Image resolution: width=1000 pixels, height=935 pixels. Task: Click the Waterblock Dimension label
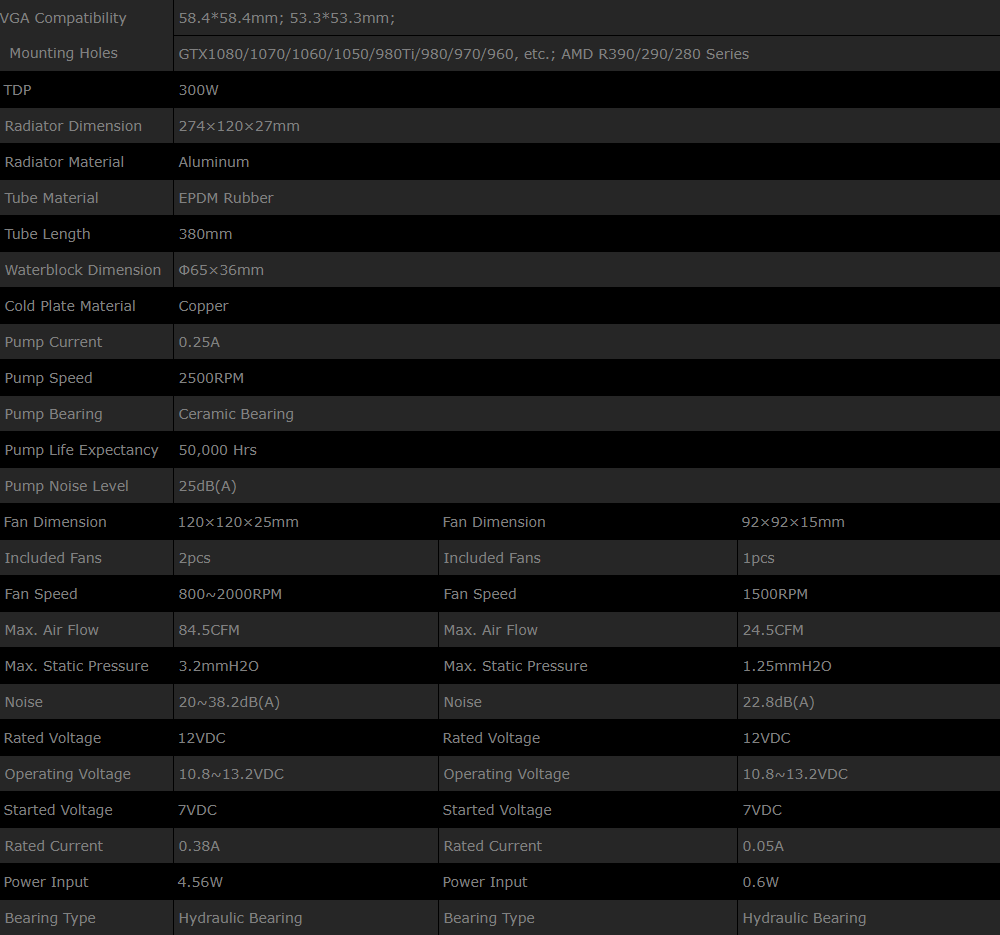(x=82, y=270)
